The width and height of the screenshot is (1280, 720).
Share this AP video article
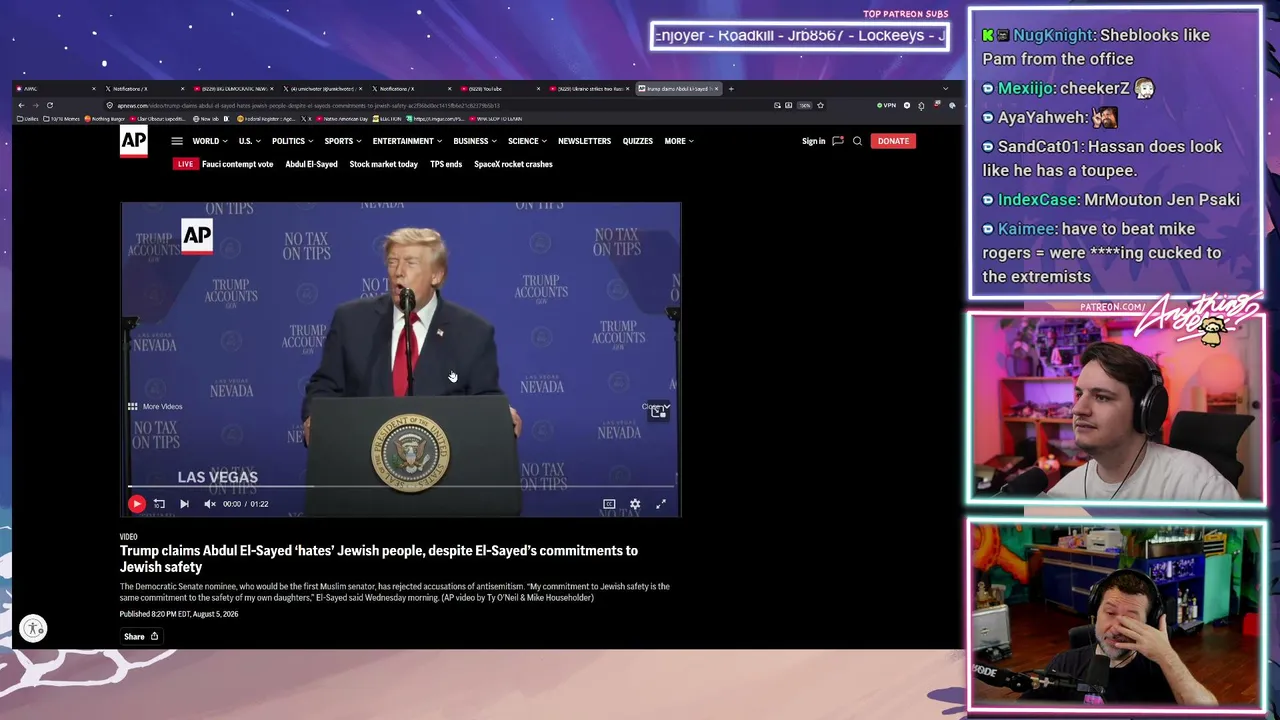(141, 636)
